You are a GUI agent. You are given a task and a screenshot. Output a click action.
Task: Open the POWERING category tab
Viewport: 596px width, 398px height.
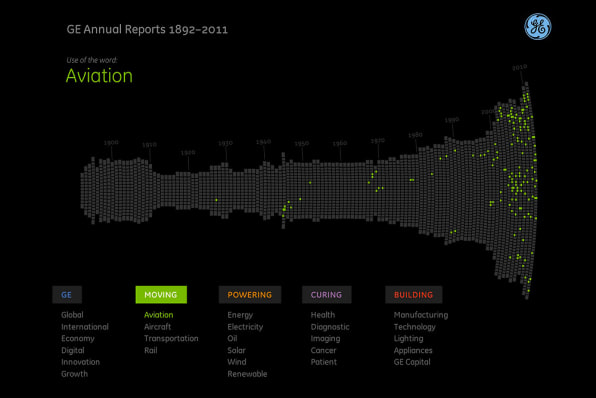(250, 295)
